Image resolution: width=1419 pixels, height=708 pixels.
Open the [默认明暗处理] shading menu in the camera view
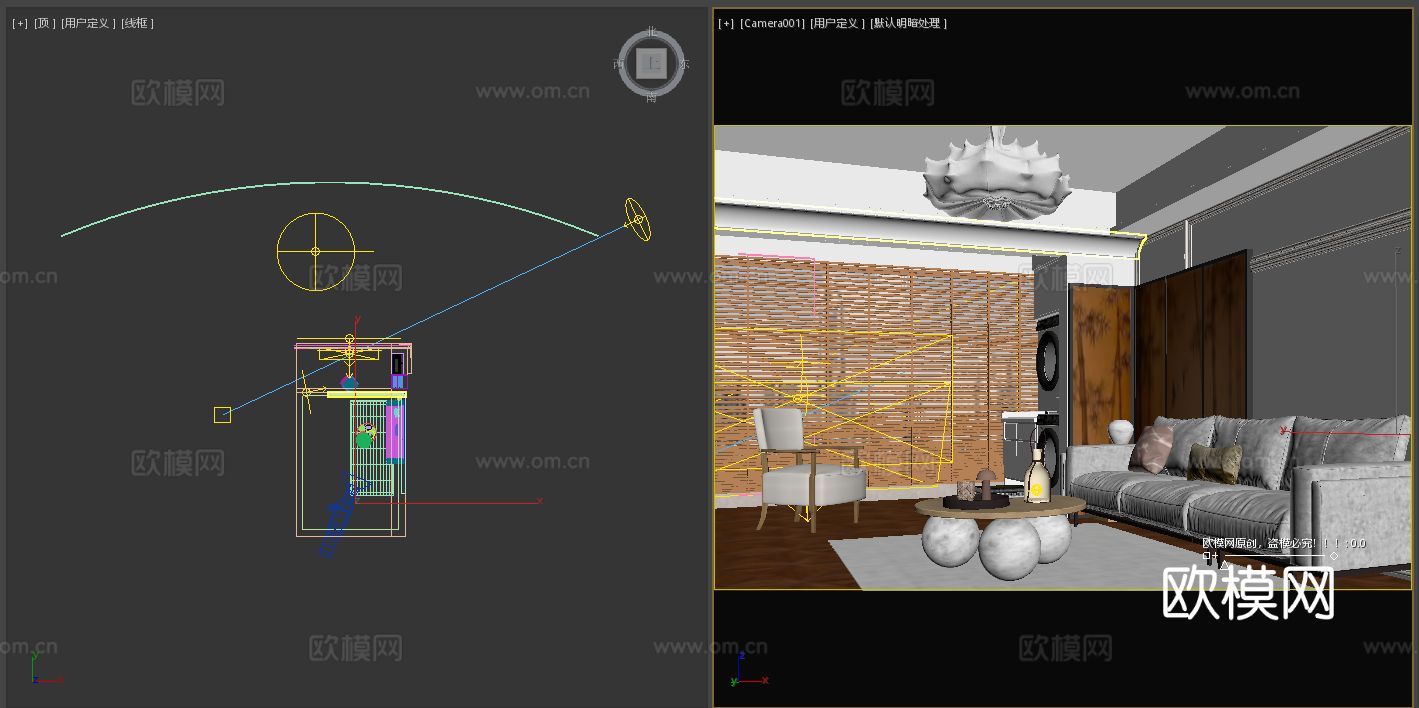[x=905, y=23]
